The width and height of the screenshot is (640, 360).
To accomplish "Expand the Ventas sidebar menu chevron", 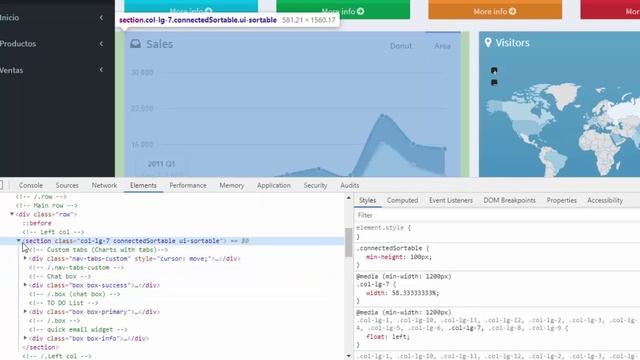I will (x=101, y=70).
